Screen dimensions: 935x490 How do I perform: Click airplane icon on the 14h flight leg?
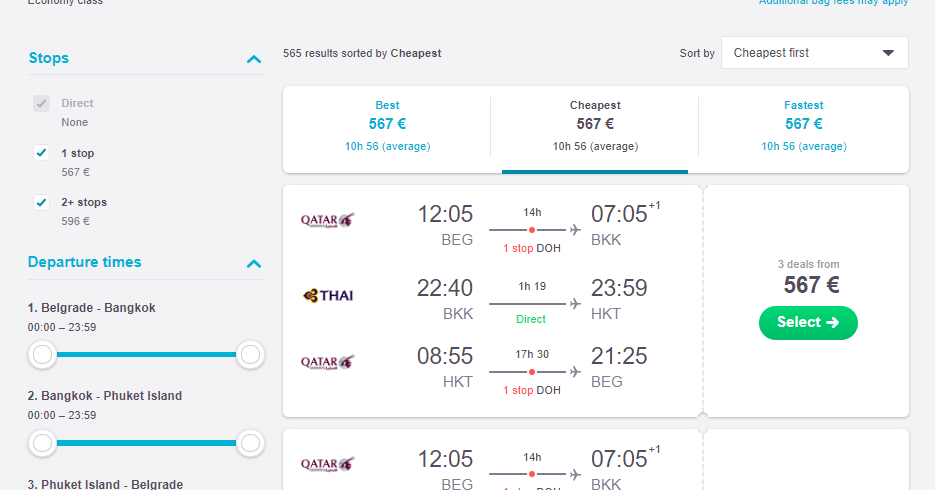(575, 230)
